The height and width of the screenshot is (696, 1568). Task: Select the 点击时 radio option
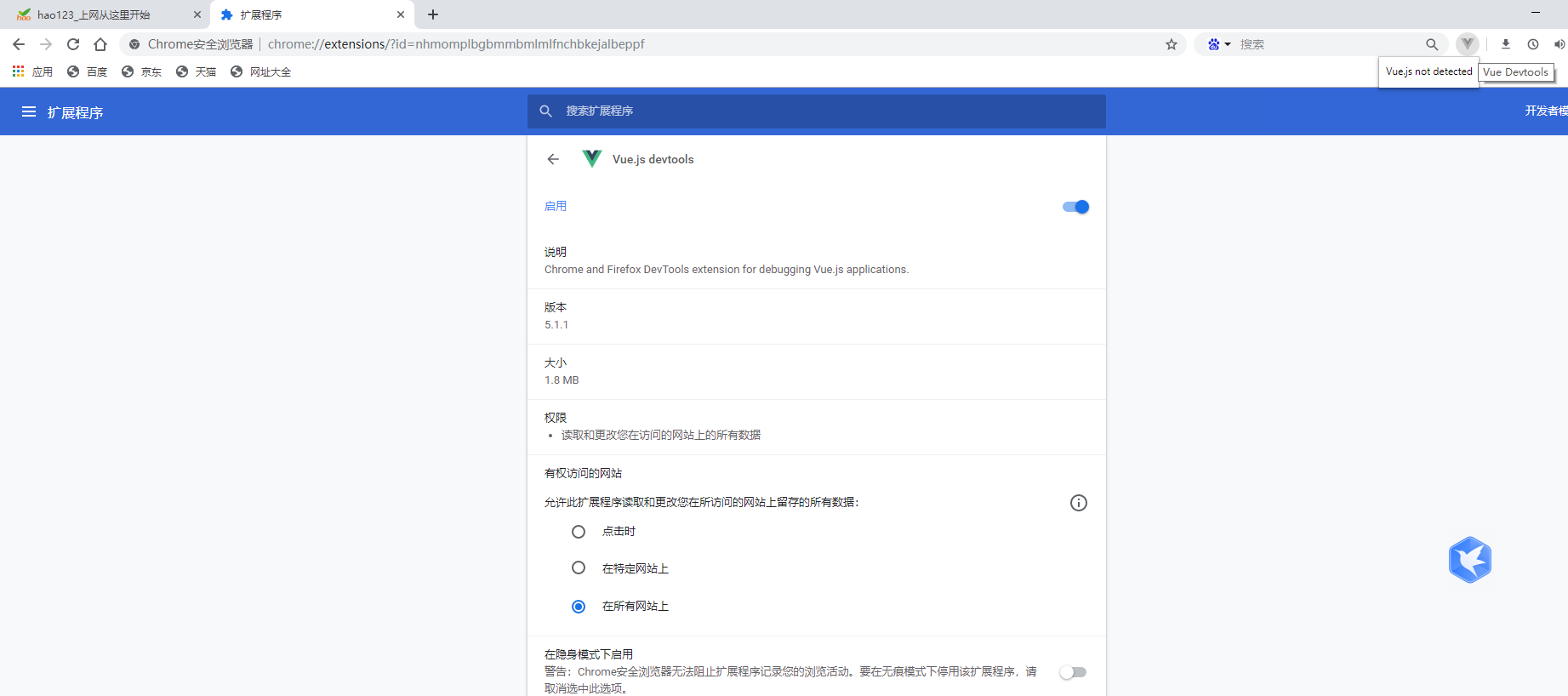[x=579, y=532]
